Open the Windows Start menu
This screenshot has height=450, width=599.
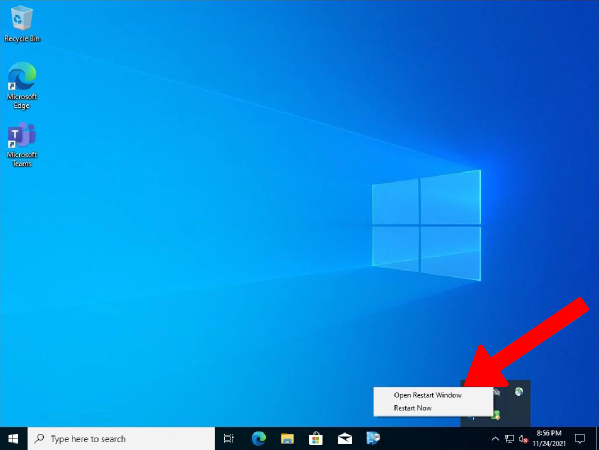(13, 439)
